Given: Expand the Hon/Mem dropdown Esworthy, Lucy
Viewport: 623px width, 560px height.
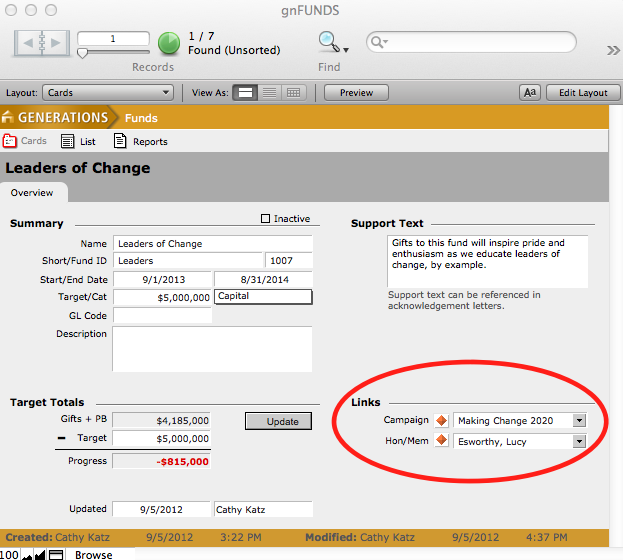Looking at the screenshot, I should point(579,441).
